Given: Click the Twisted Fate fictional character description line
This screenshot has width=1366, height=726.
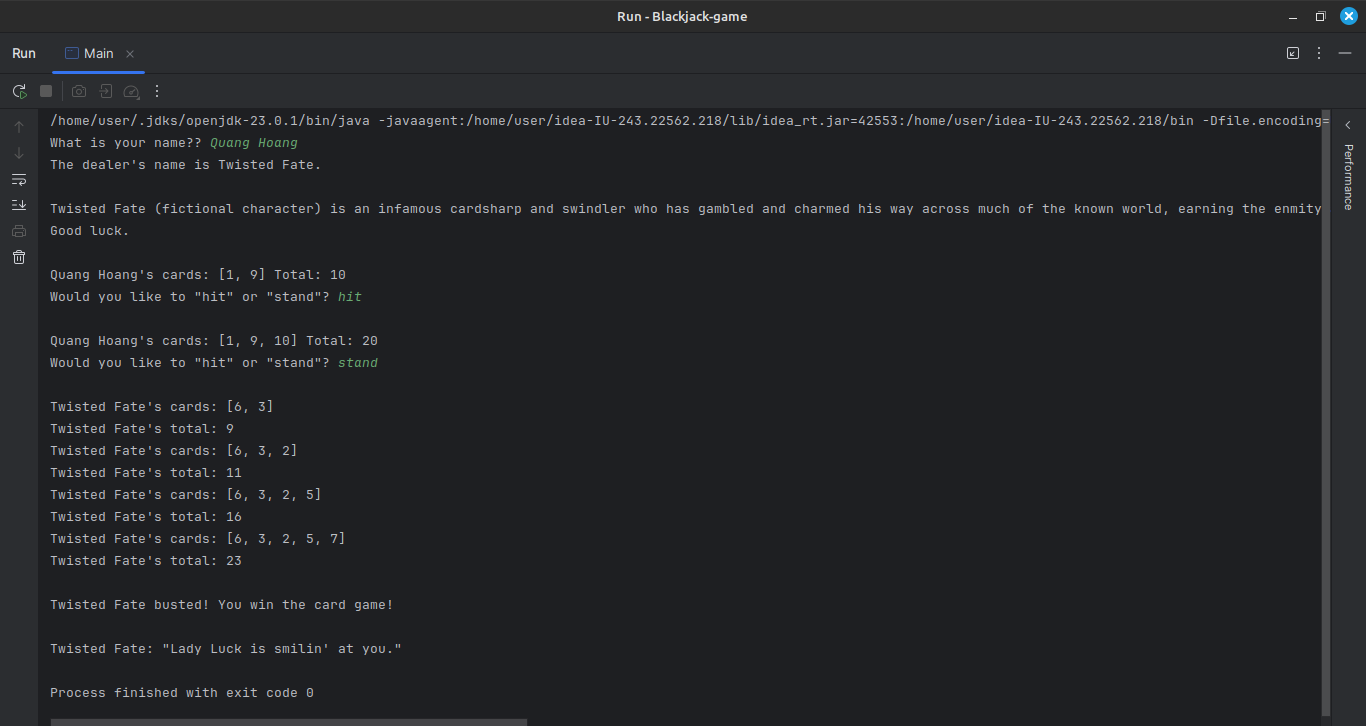Looking at the screenshot, I should [686, 209].
